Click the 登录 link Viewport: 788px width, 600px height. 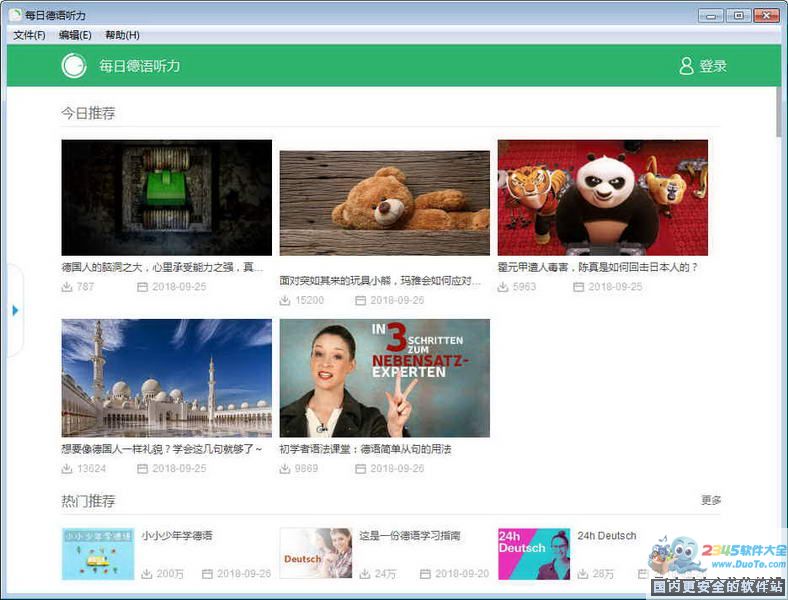click(x=713, y=66)
